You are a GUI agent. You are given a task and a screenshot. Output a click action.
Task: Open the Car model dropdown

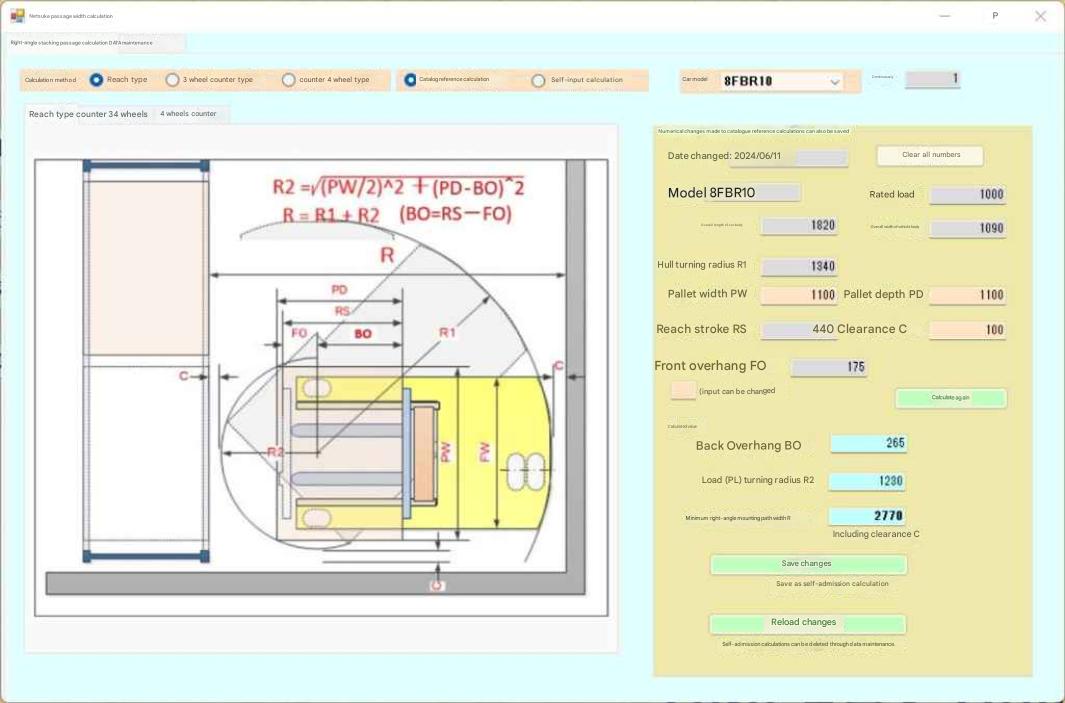point(834,82)
